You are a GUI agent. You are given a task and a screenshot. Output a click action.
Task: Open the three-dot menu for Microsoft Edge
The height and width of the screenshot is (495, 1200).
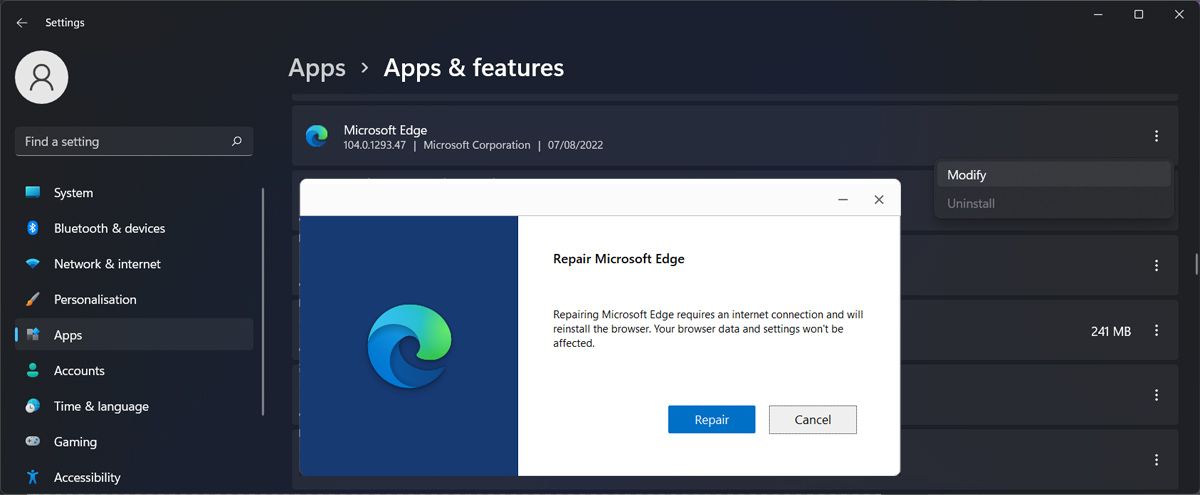1156,136
